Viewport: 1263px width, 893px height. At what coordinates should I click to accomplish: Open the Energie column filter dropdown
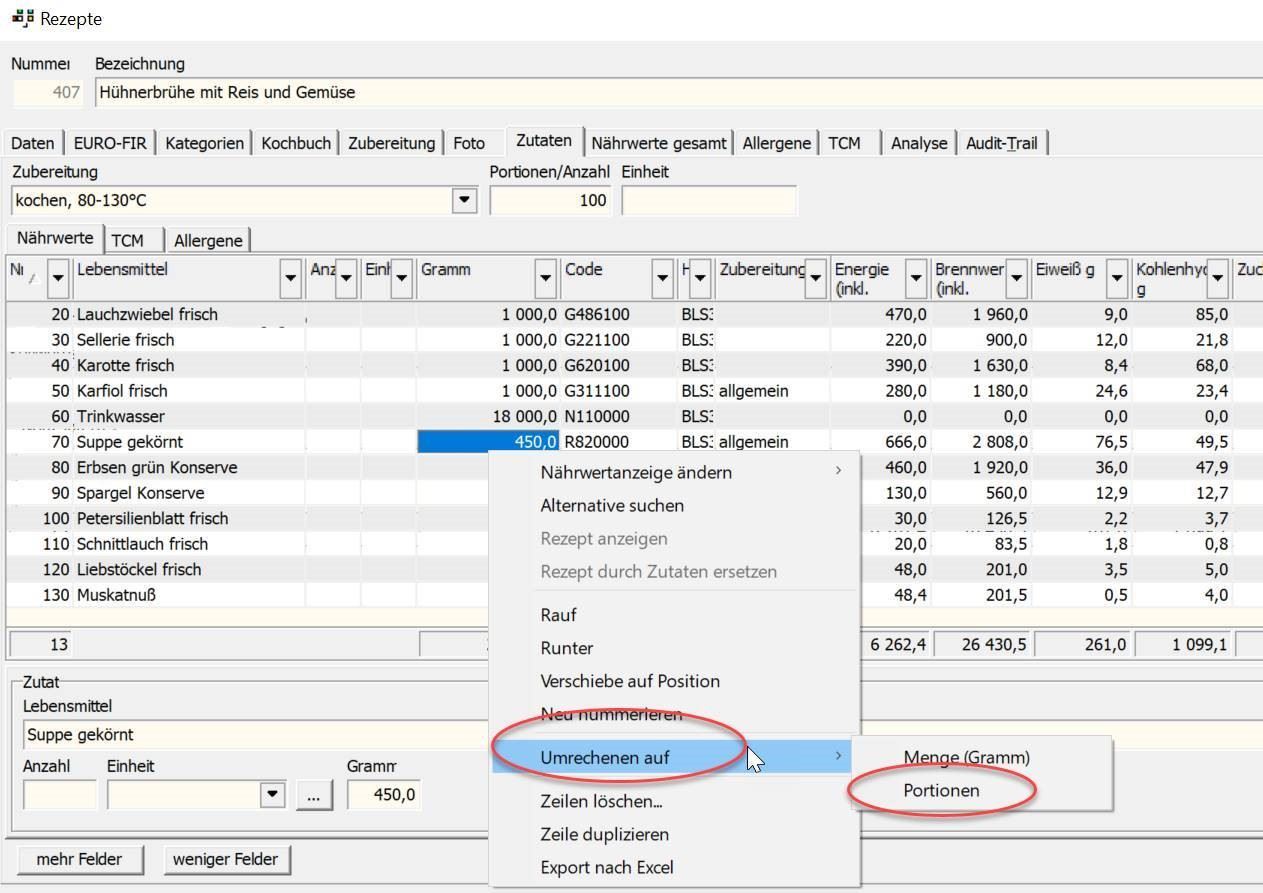click(916, 277)
